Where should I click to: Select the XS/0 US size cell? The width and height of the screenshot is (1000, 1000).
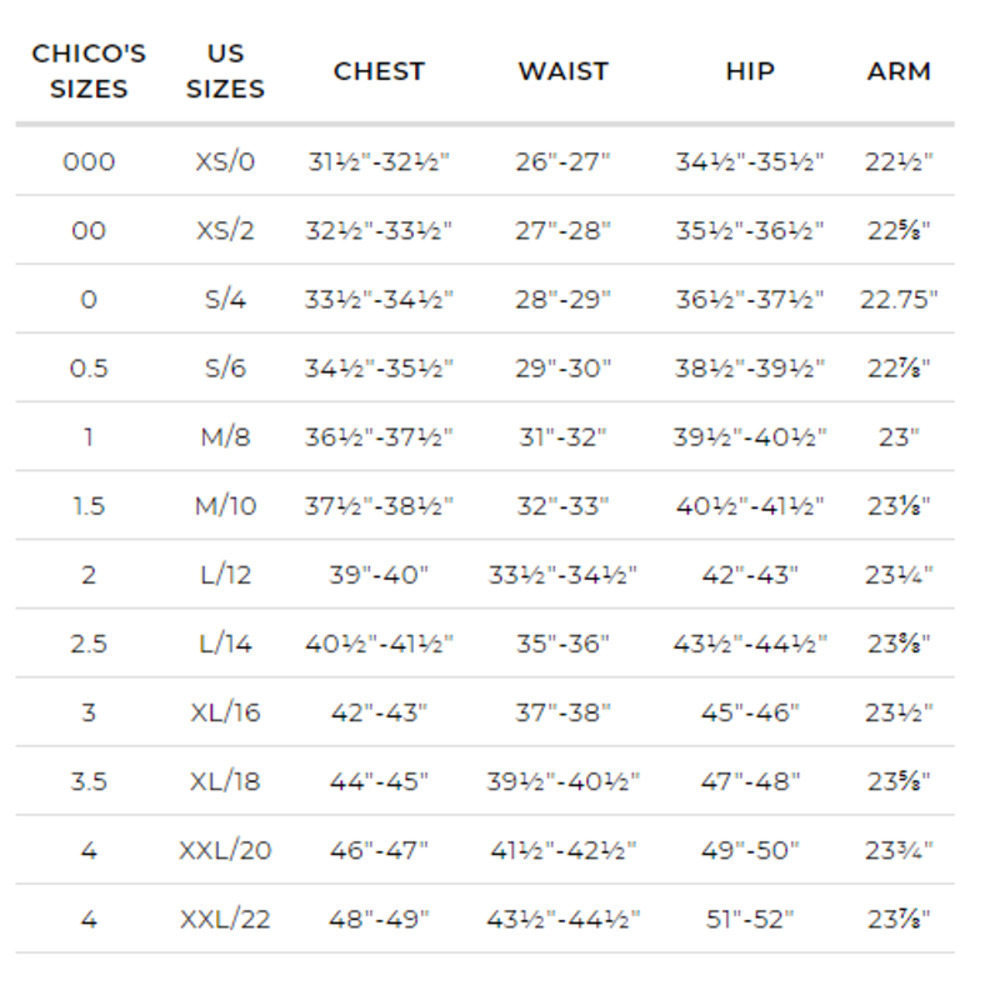click(x=225, y=162)
